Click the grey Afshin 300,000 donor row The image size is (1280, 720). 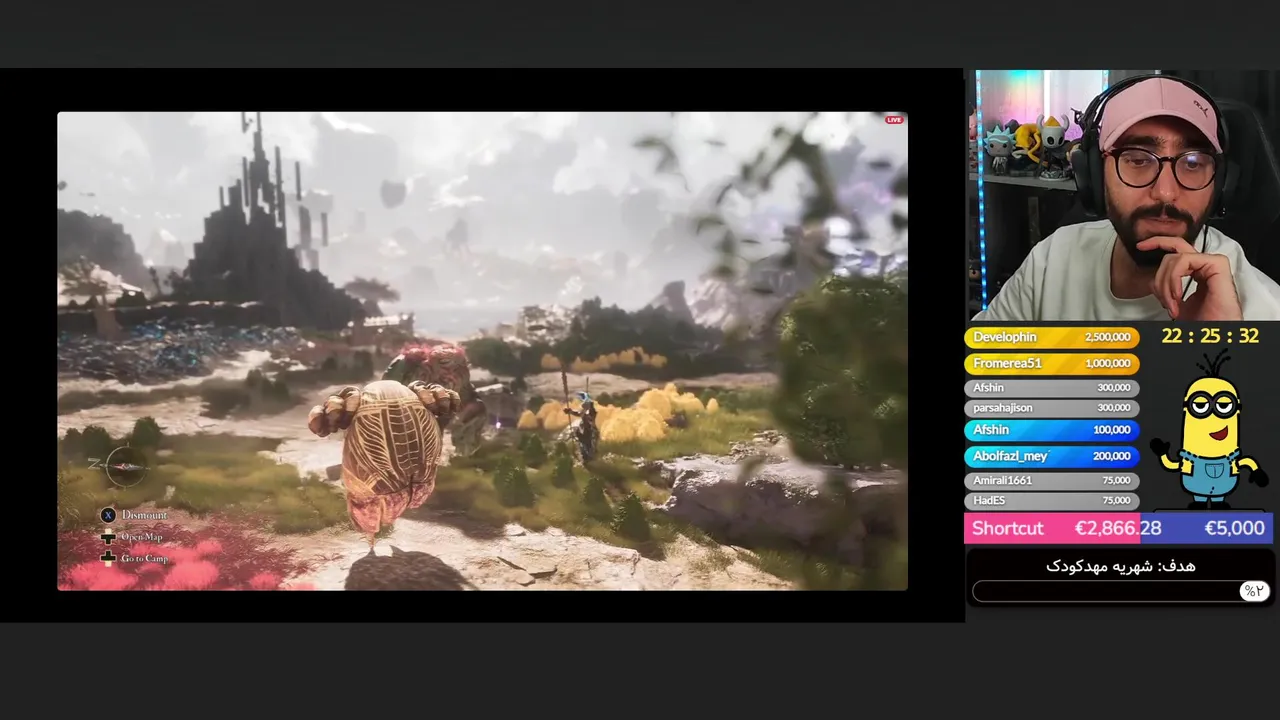pos(1051,387)
